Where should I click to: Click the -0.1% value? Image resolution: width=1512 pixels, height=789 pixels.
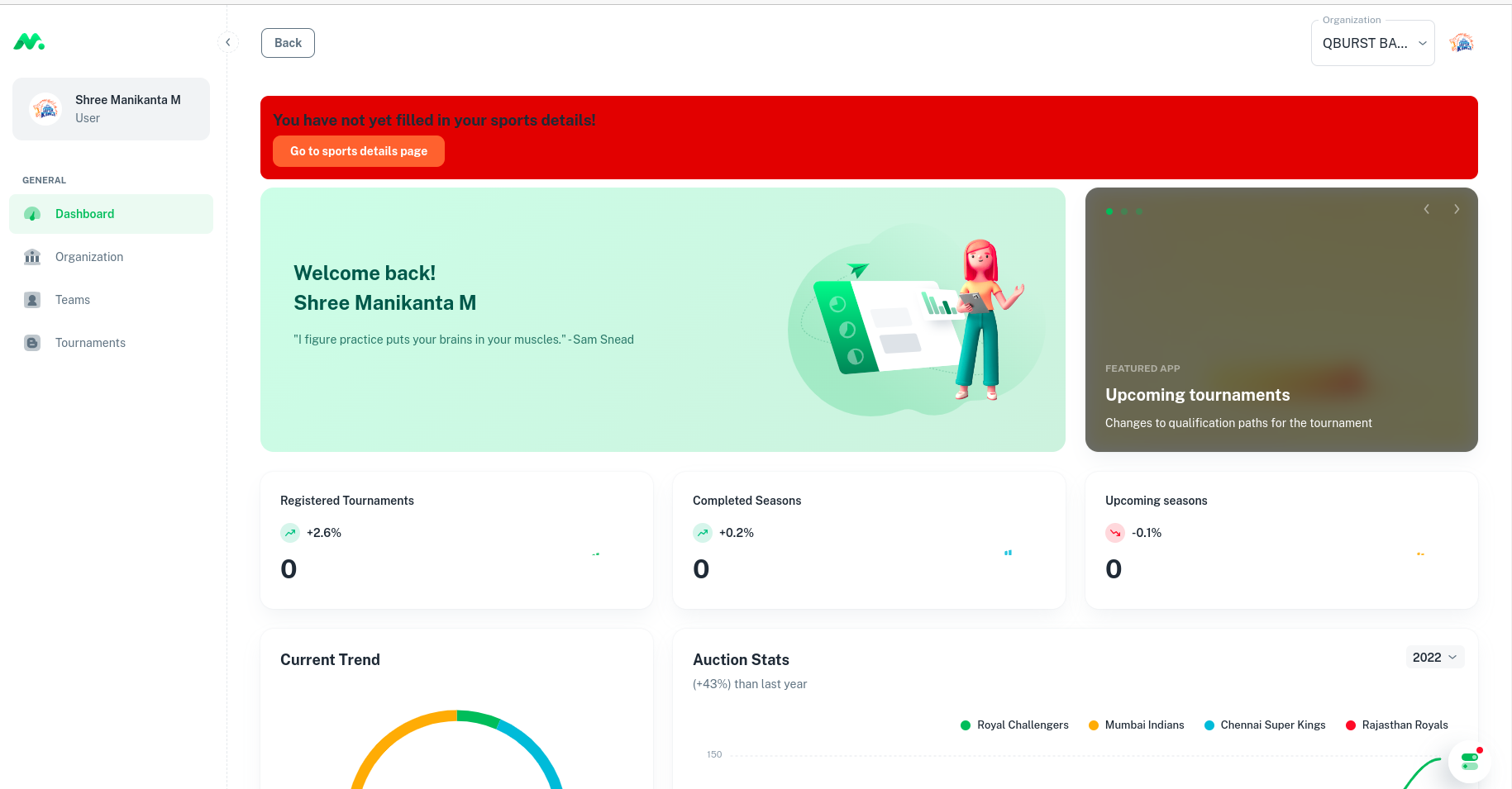1147,533
